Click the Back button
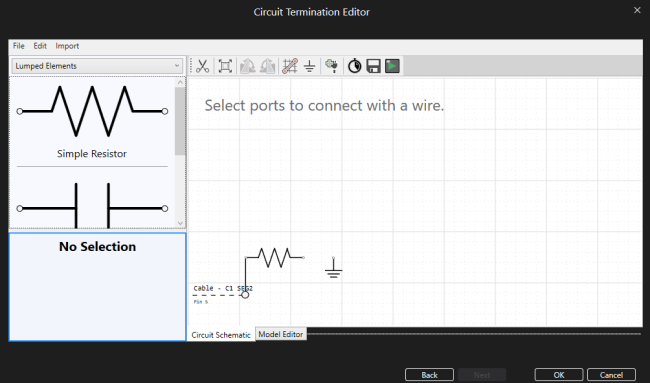This screenshot has width=650, height=383. [x=429, y=375]
